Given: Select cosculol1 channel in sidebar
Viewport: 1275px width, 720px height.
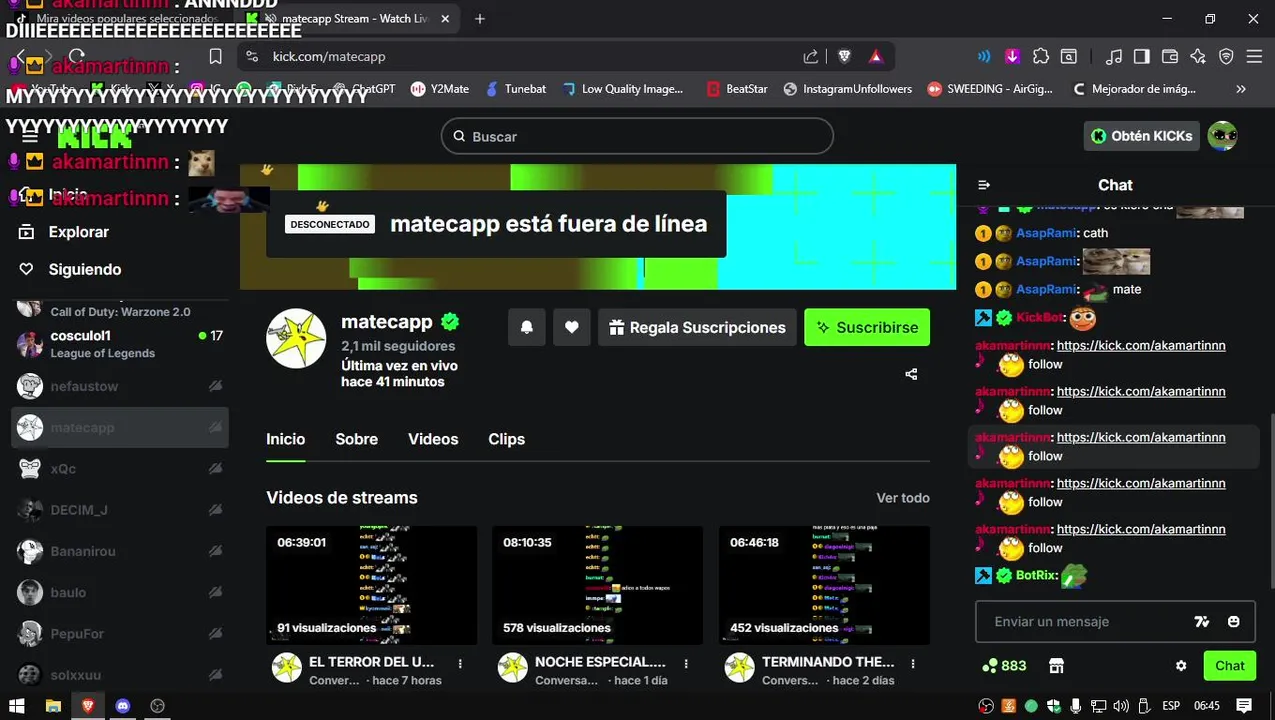Looking at the screenshot, I should pyautogui.click(x=120, y=344).
